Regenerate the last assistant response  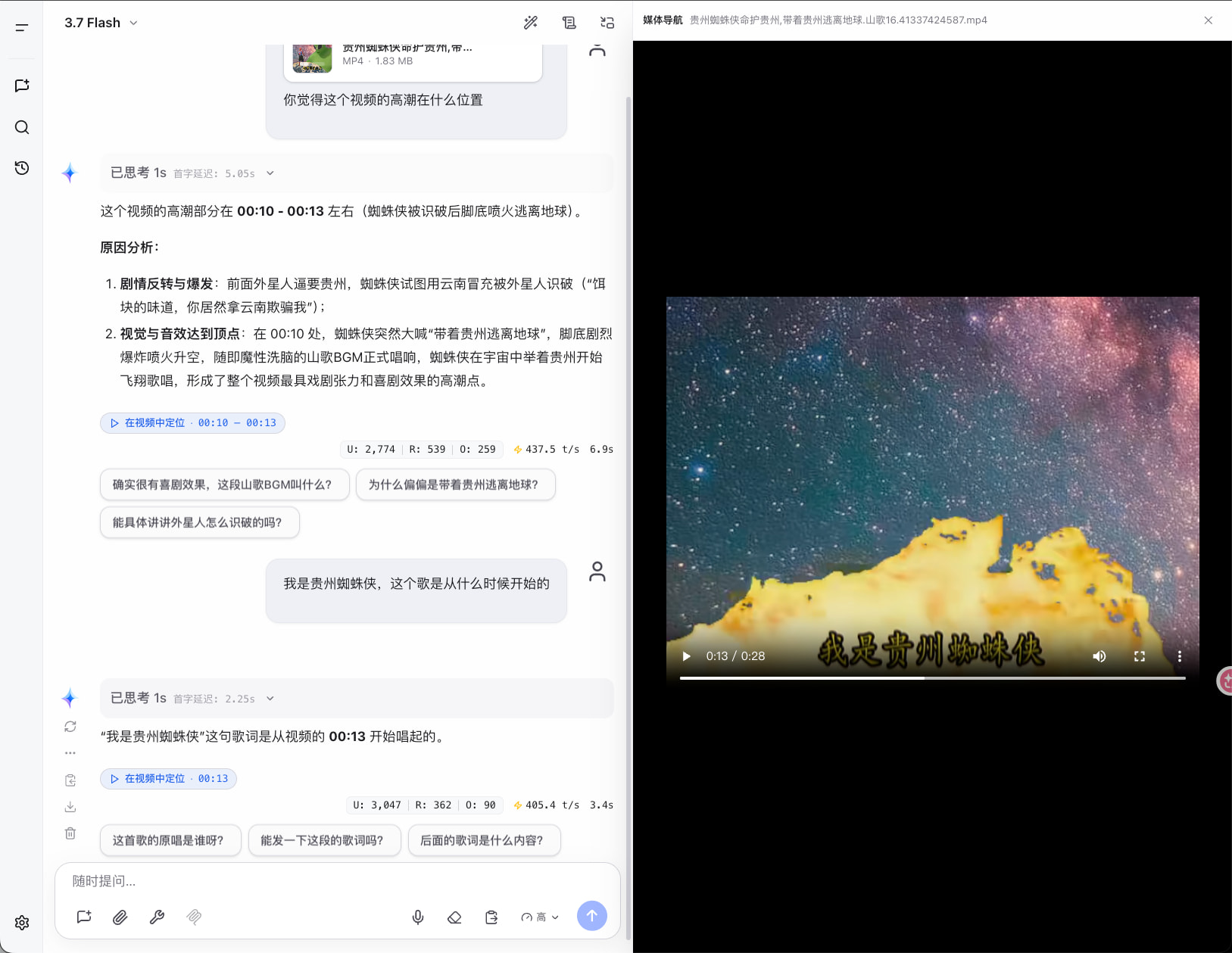coord(70,727)
